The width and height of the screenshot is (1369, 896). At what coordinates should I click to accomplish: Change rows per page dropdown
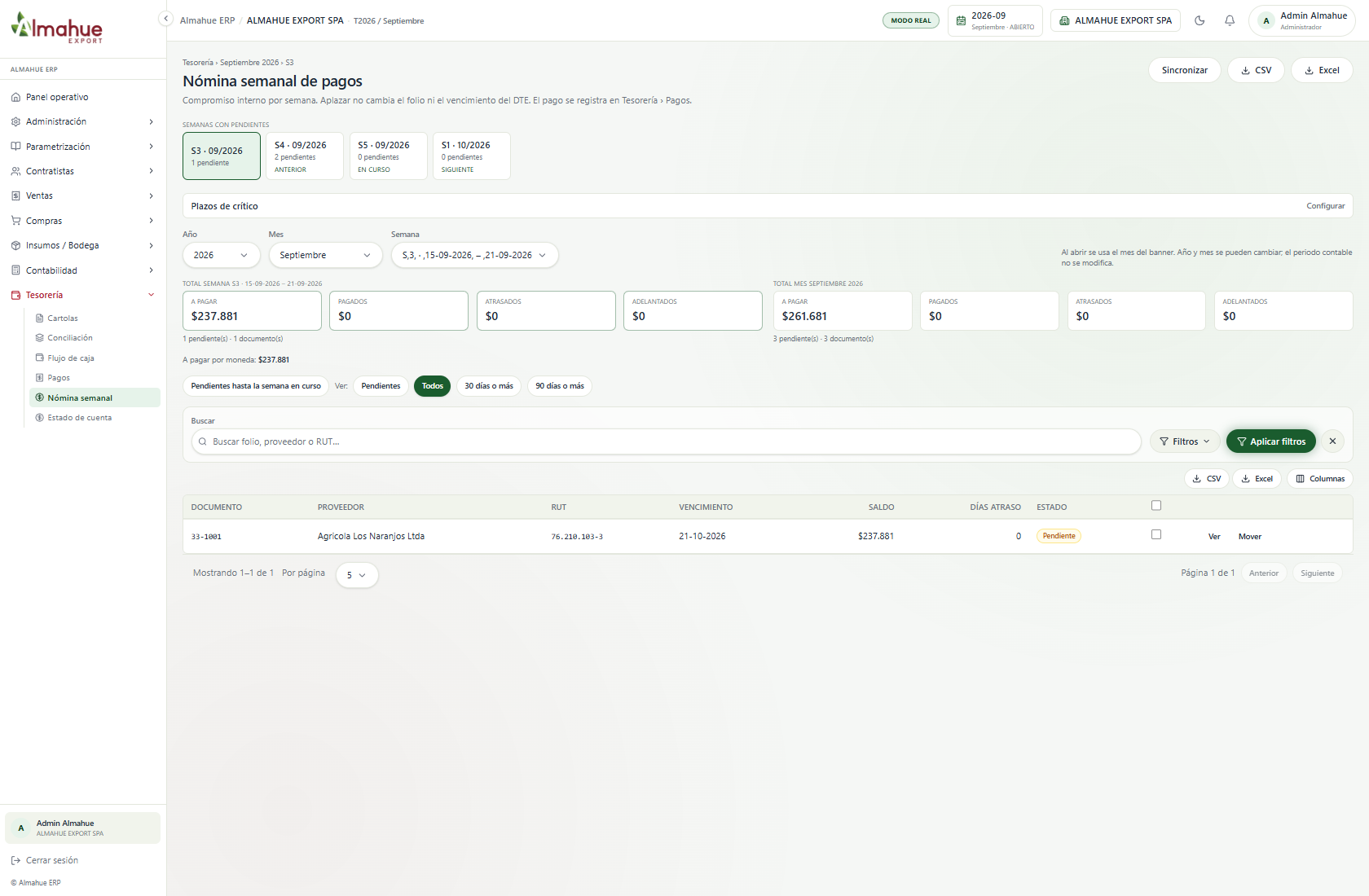(x=357, y=575)
